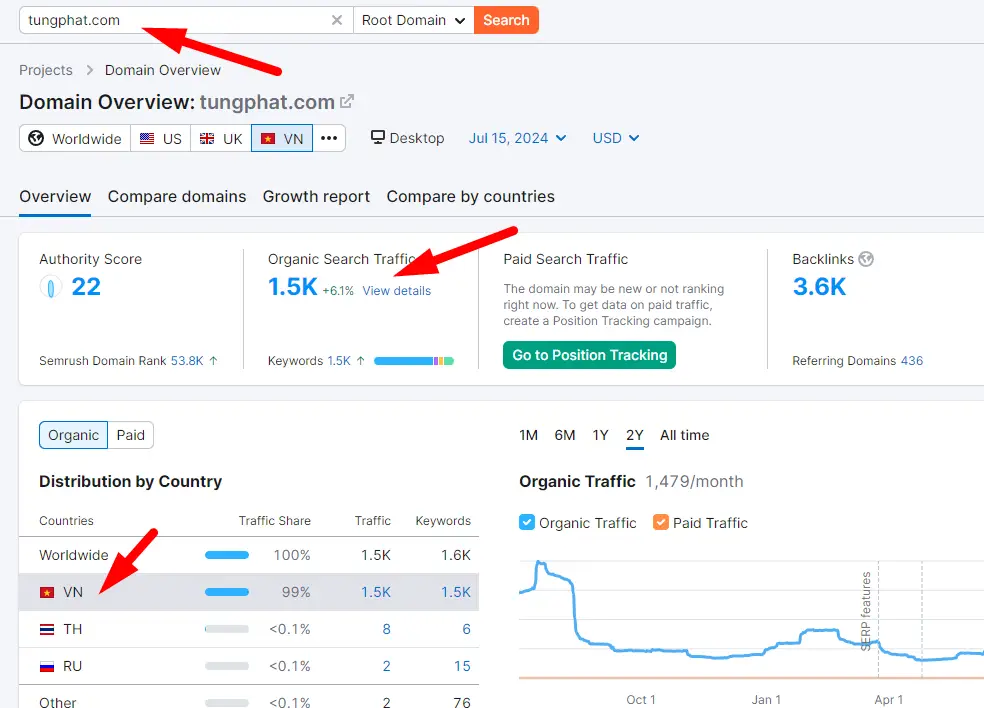Viewport: 984px width, 708px height.
Task: Switch distribution to Organic
Action: coord(73,435)
